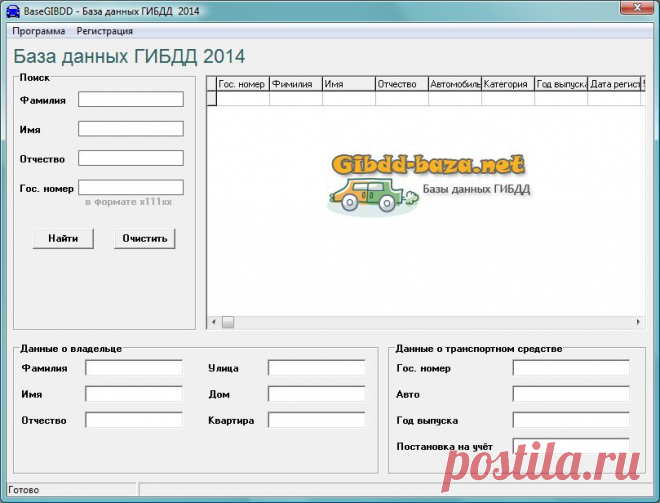Click the Найти button
The width and height of the screenshot is (660, 503).
pos(63,239)
